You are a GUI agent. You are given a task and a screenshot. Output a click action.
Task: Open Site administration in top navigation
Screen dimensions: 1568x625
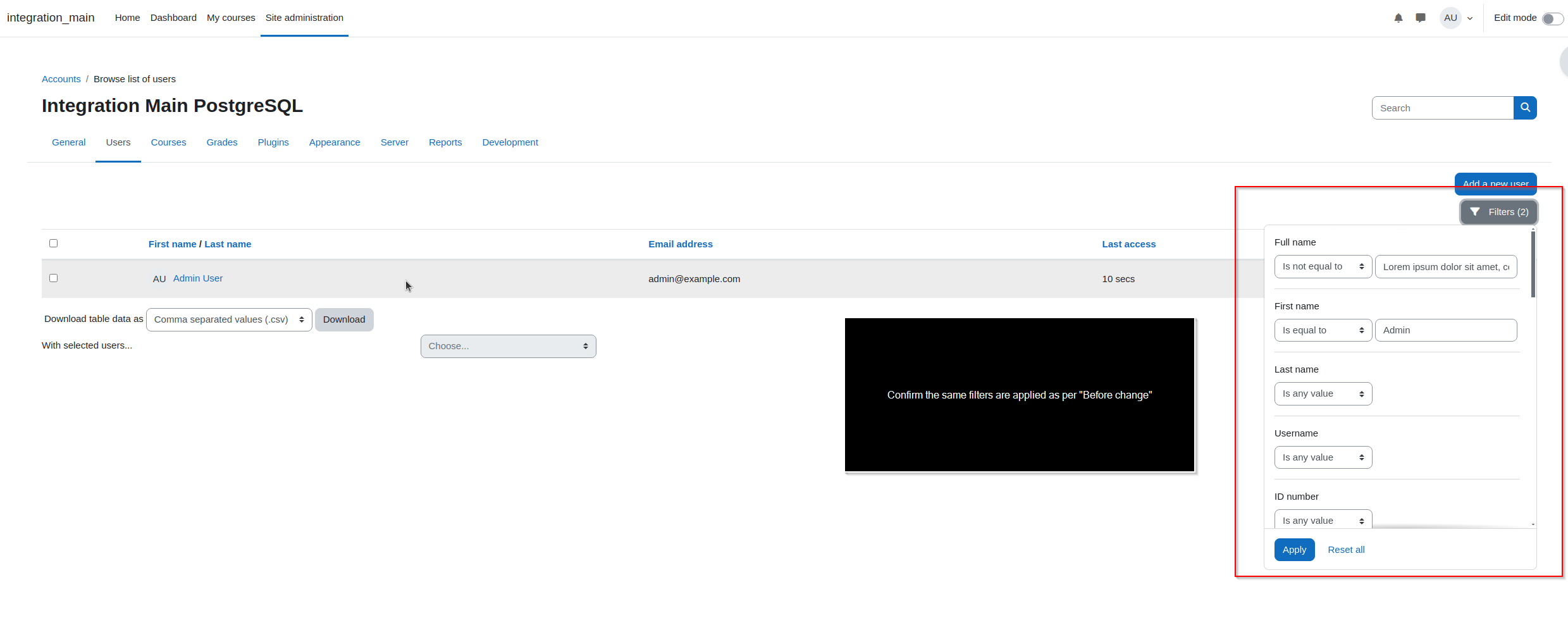tap(304, 18)
